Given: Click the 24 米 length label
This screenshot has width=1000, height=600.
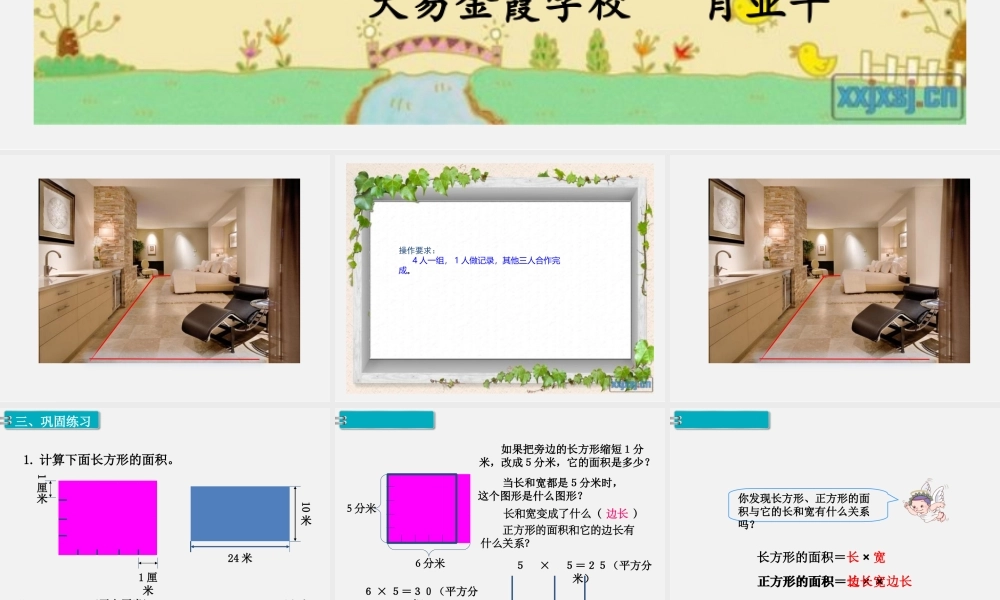Looking at the screenshot, I should (x=240, y=558).
